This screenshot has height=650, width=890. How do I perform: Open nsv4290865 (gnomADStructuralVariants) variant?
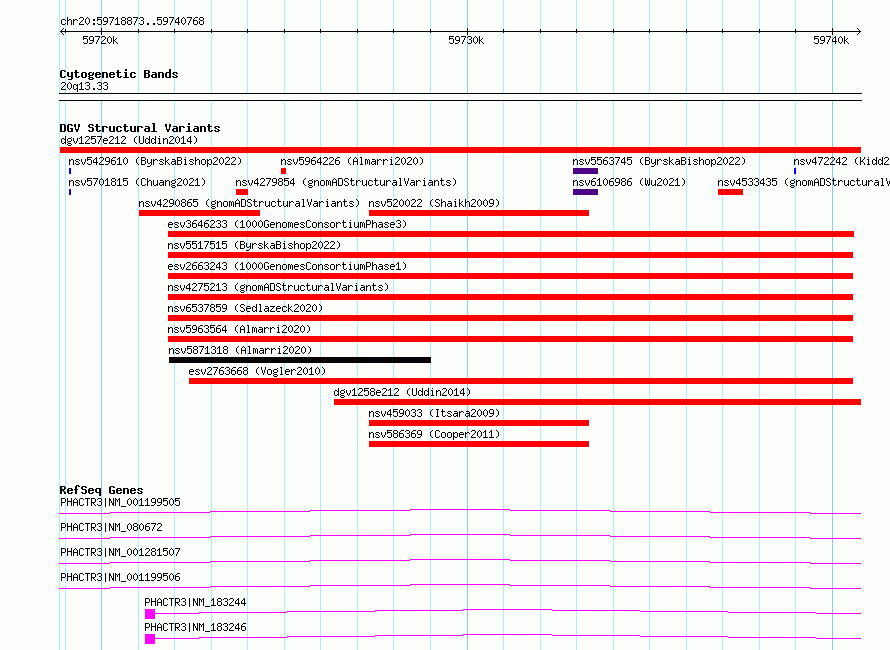point(249,203)
